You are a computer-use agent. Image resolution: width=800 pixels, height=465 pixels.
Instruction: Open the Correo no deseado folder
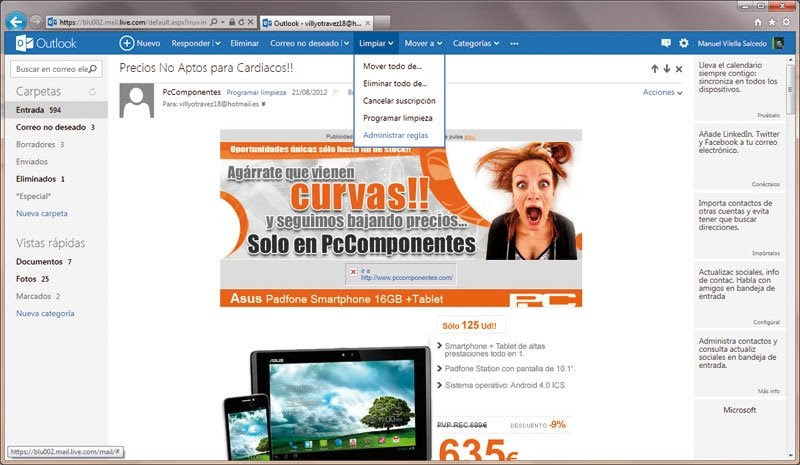tap(57, 127)
